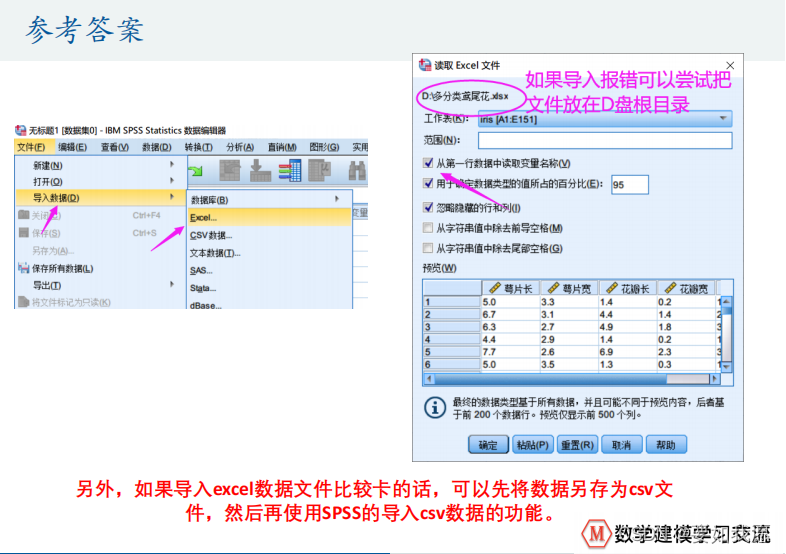
Task: Click the 花瓣长 column header in preview
Action: point(628,288)
